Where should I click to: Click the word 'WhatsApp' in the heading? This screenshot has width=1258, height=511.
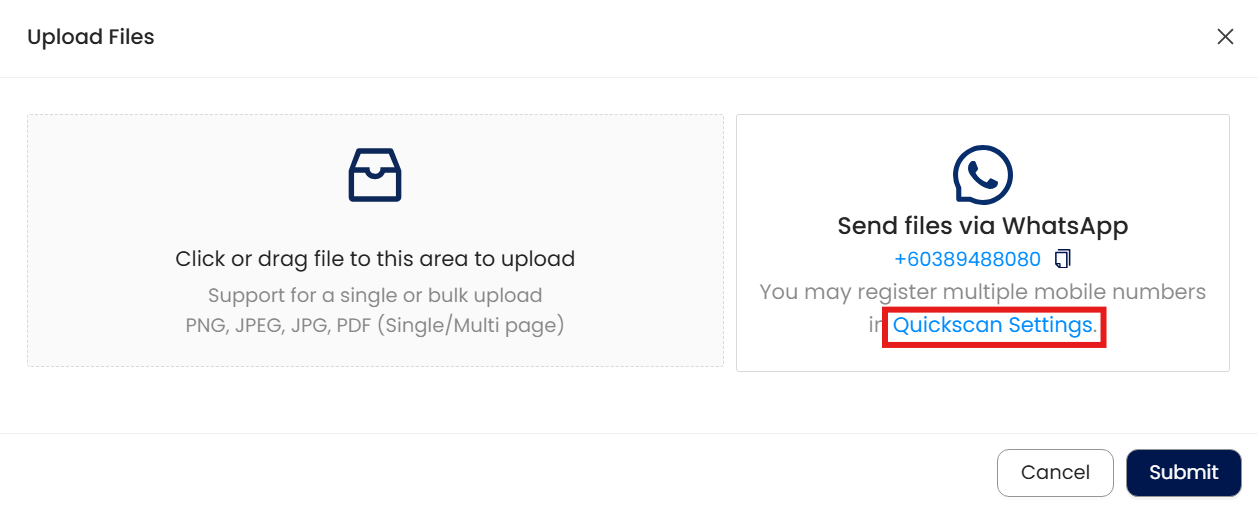1065,226
